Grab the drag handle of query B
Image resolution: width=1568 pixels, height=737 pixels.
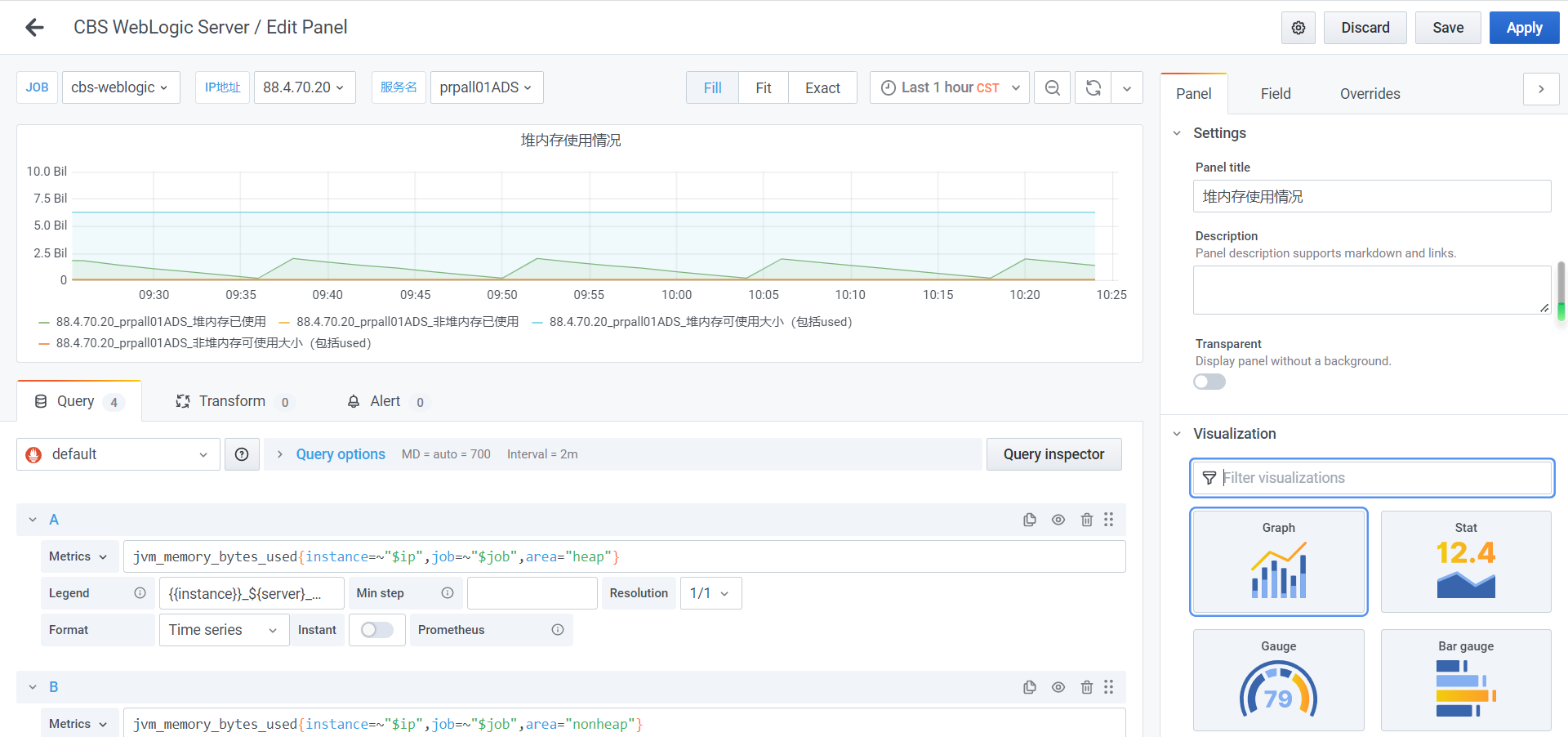pyautogui.click(x=1109, y=687)
